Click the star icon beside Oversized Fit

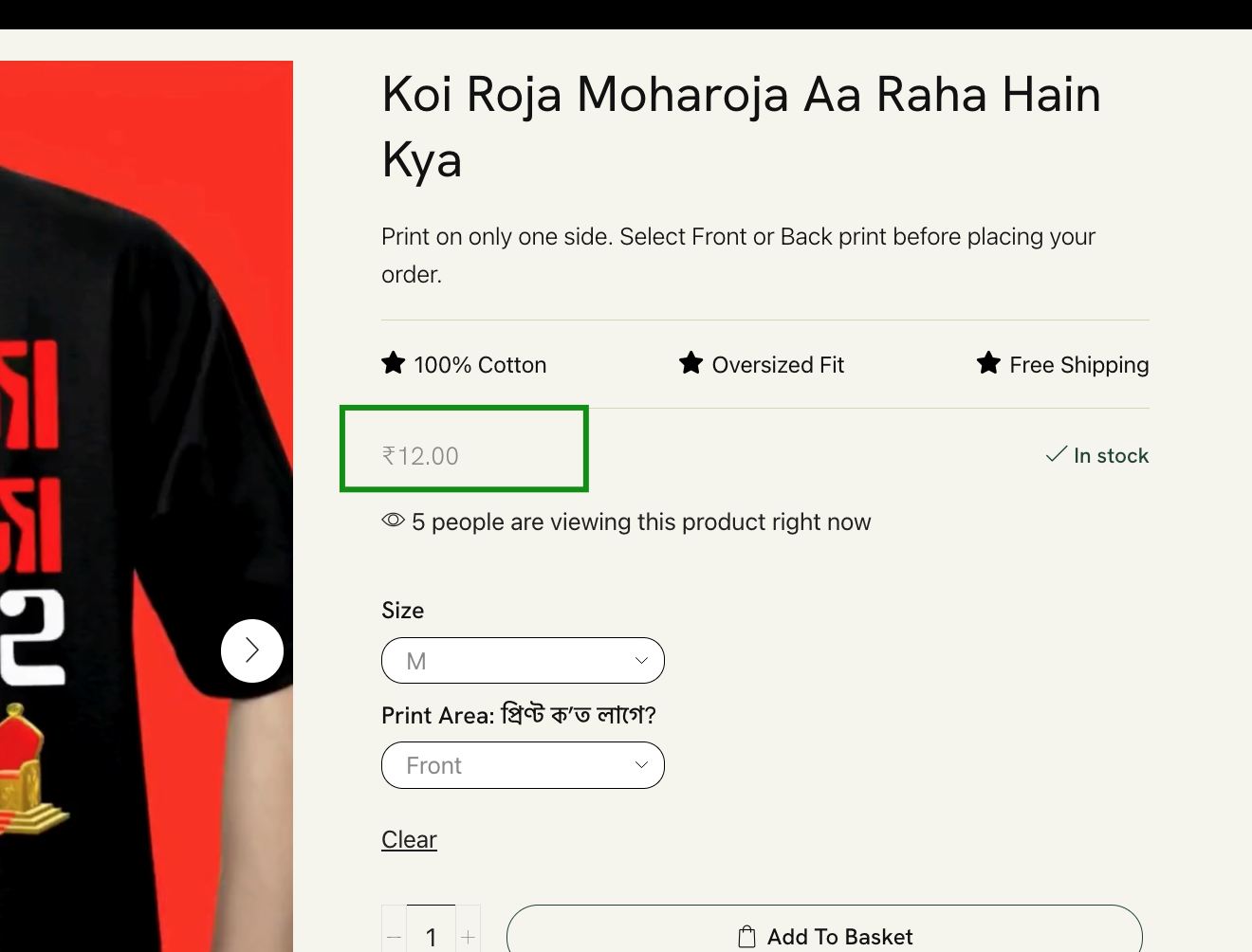tap(691, 363)
